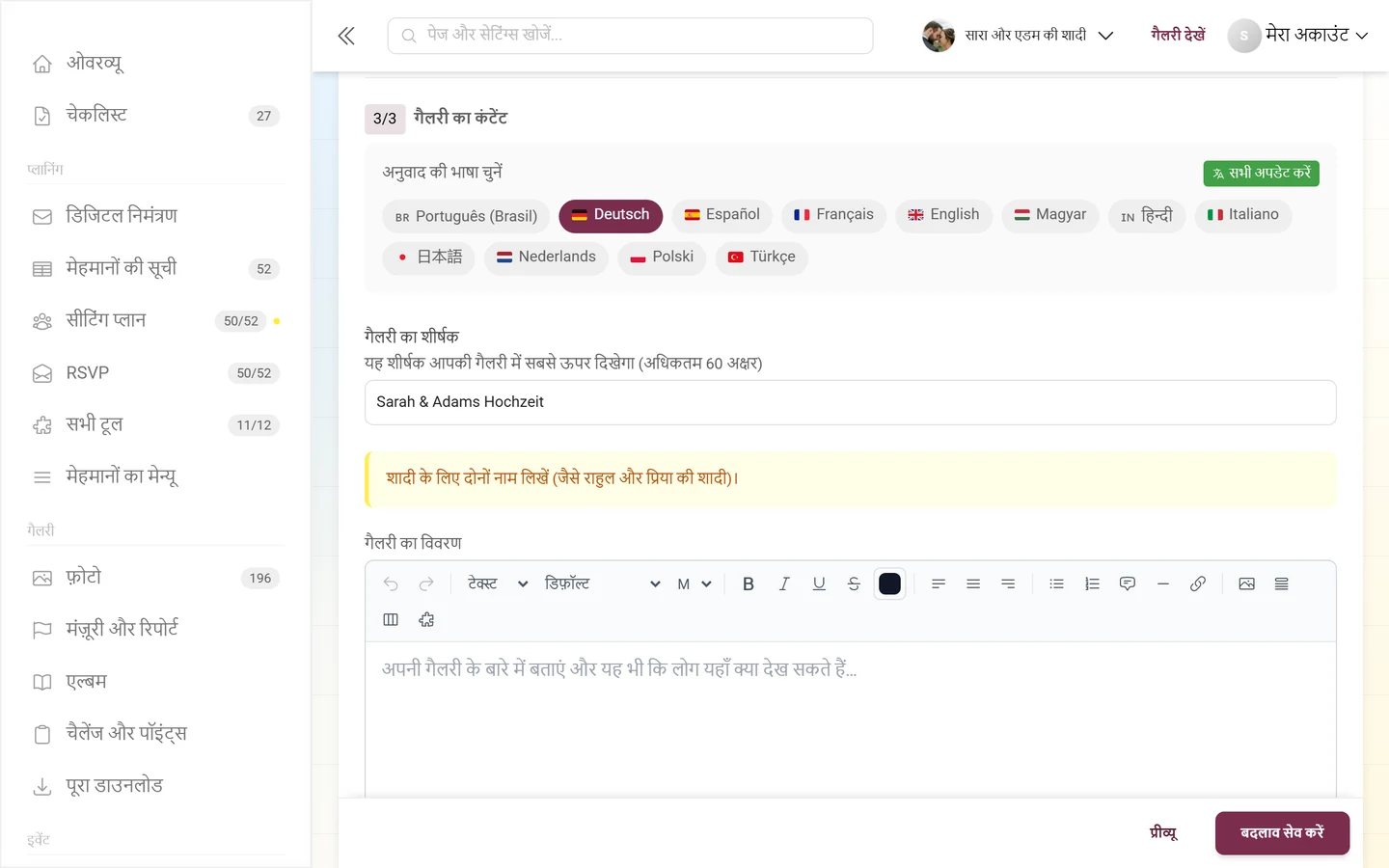
Task: Click सभी अपडेट करें button
Action: (1262, 174)
